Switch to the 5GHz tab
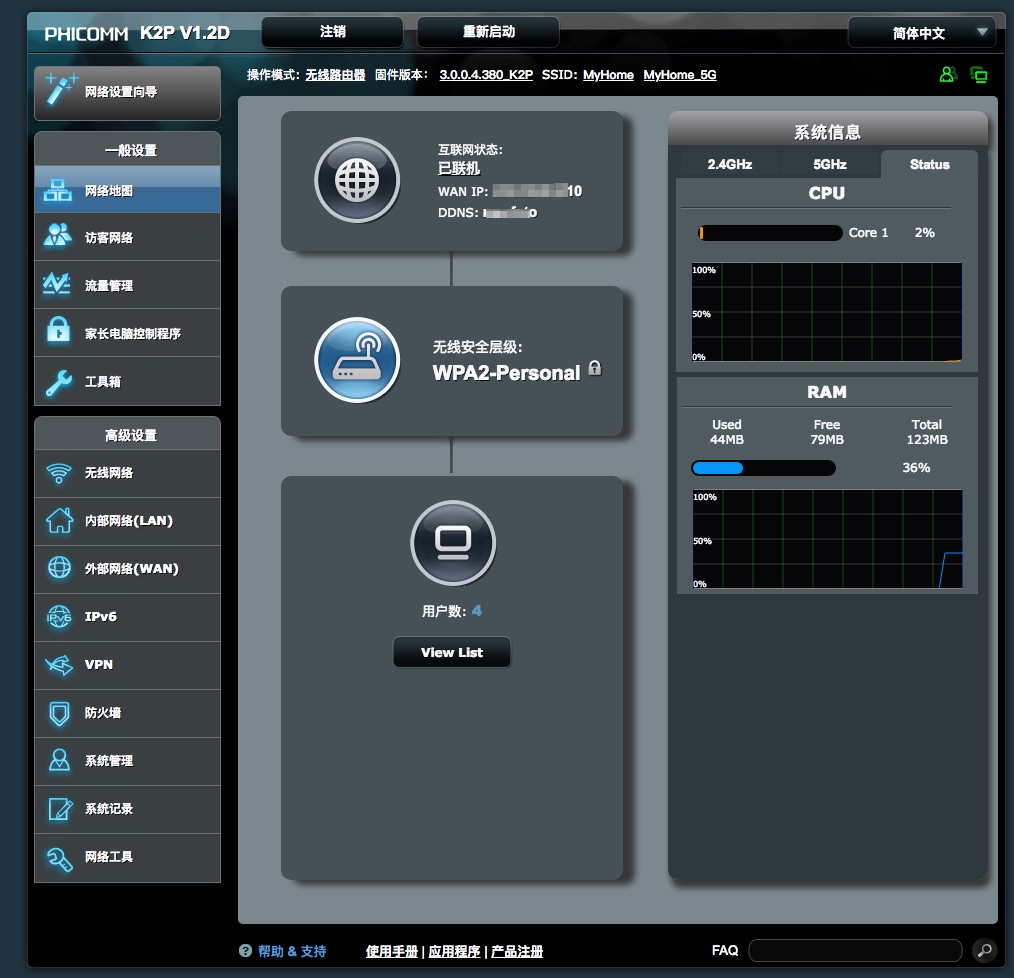Viewport: 1014px width, 978px height. click(x=829, y=164)
